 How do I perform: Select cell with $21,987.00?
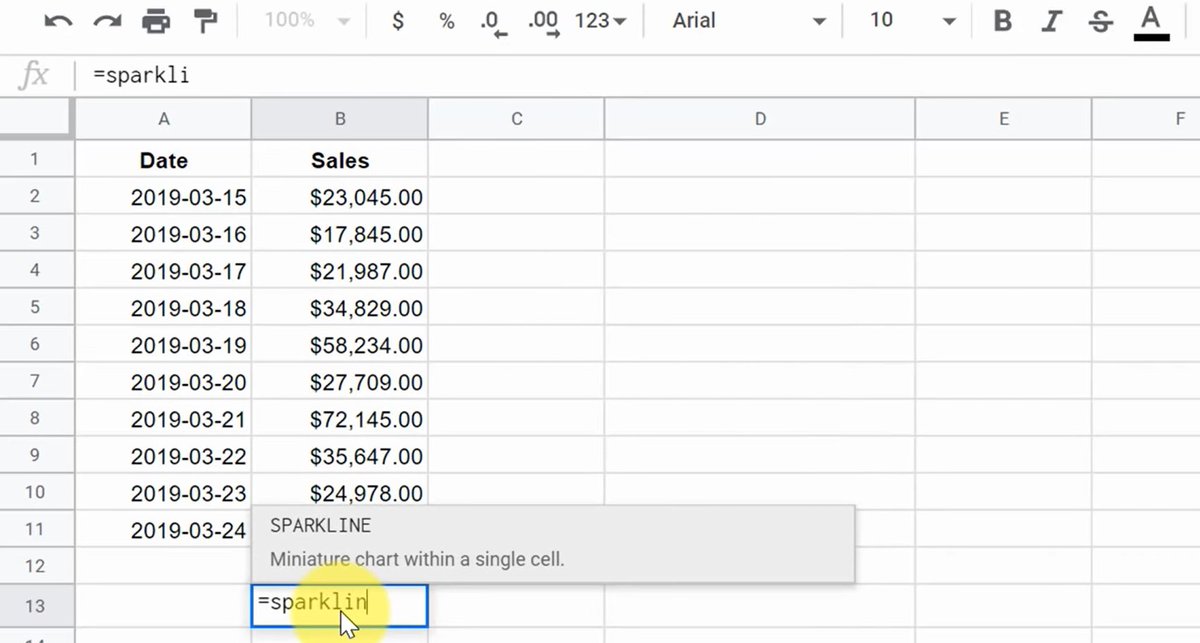pyautogui.click(x=340, y=271)
